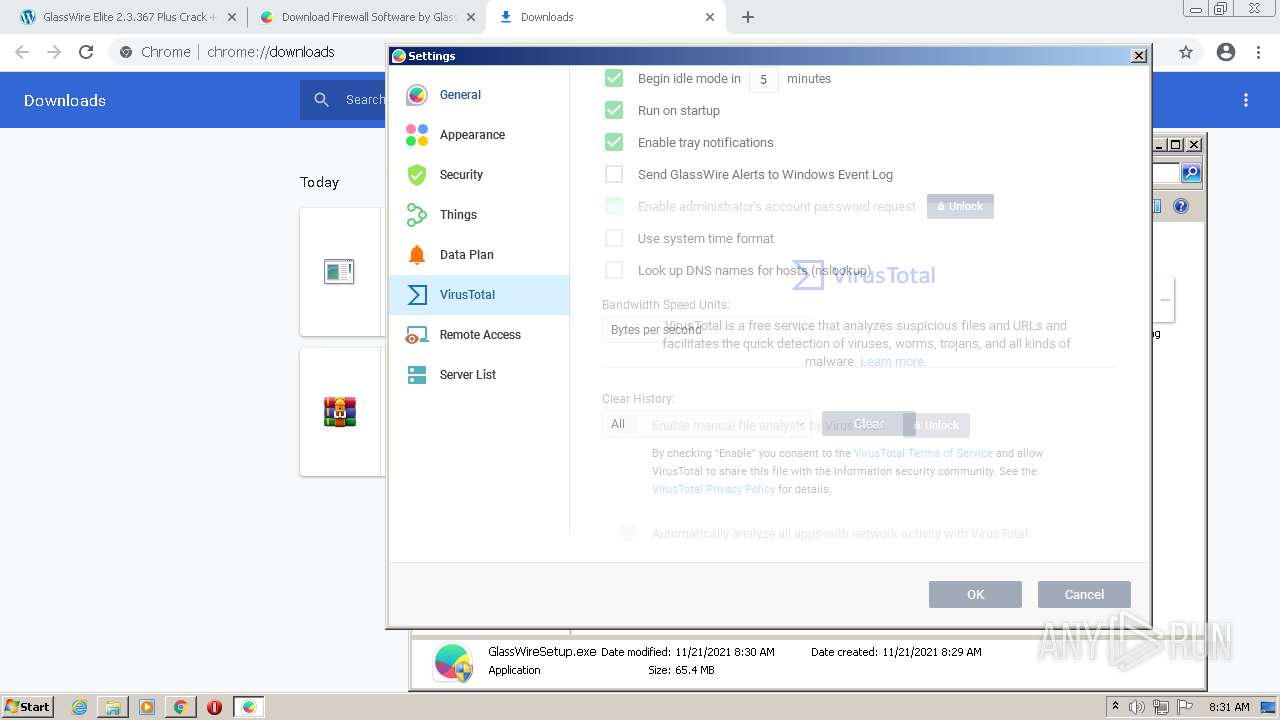The height and width of the screenshot is (720, 1280).
Task: Bookmark this page with the star
Action: tap(1186, 52)
